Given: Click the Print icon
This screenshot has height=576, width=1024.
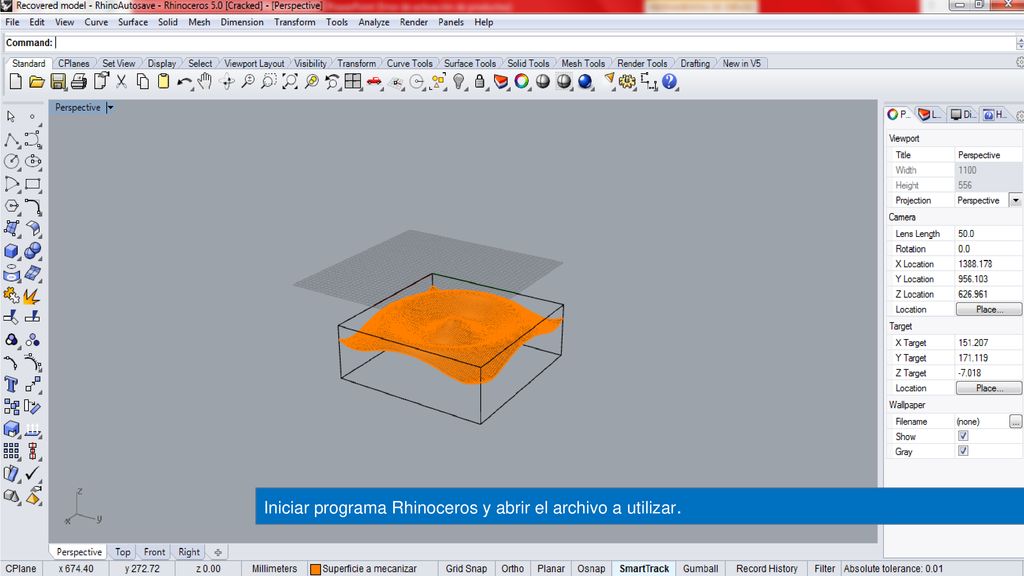Looking at the screenshot, I should click(x=79, y=82).
